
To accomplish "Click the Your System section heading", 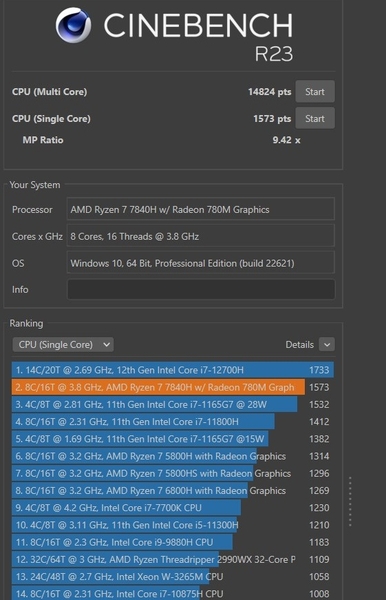I will point(35,185).
